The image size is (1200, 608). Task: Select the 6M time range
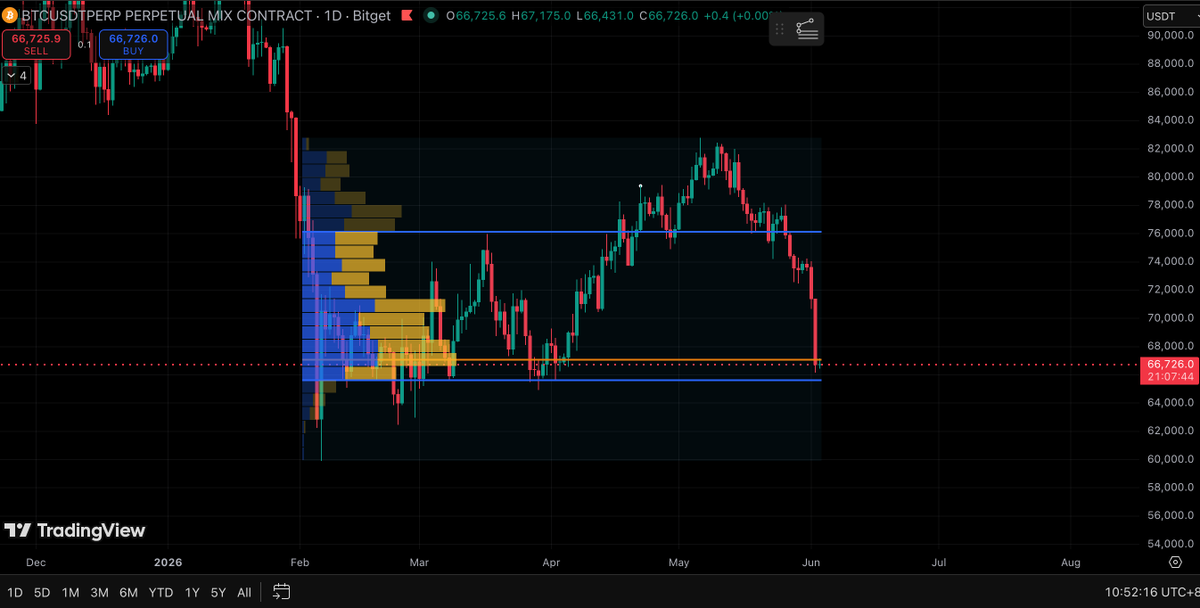click(128, 592)
